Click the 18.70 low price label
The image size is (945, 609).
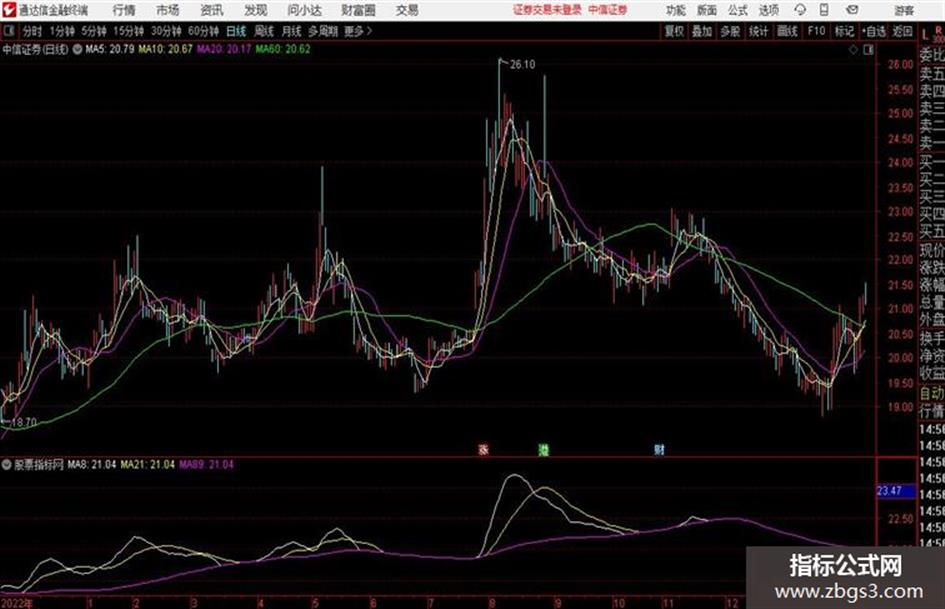pyautogui.click(x=24, y=423)
